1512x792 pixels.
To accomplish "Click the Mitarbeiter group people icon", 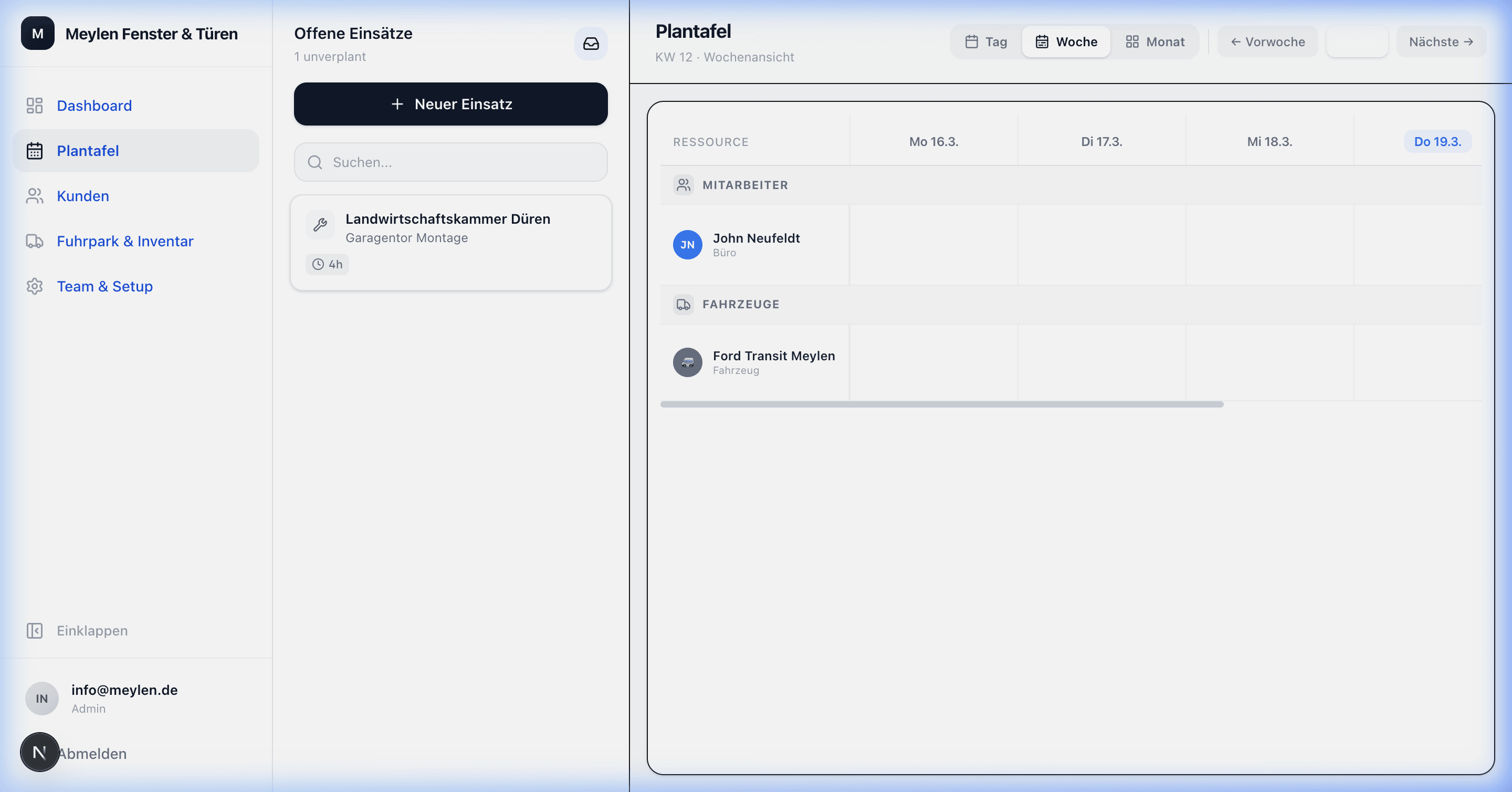I will [683, 185].
